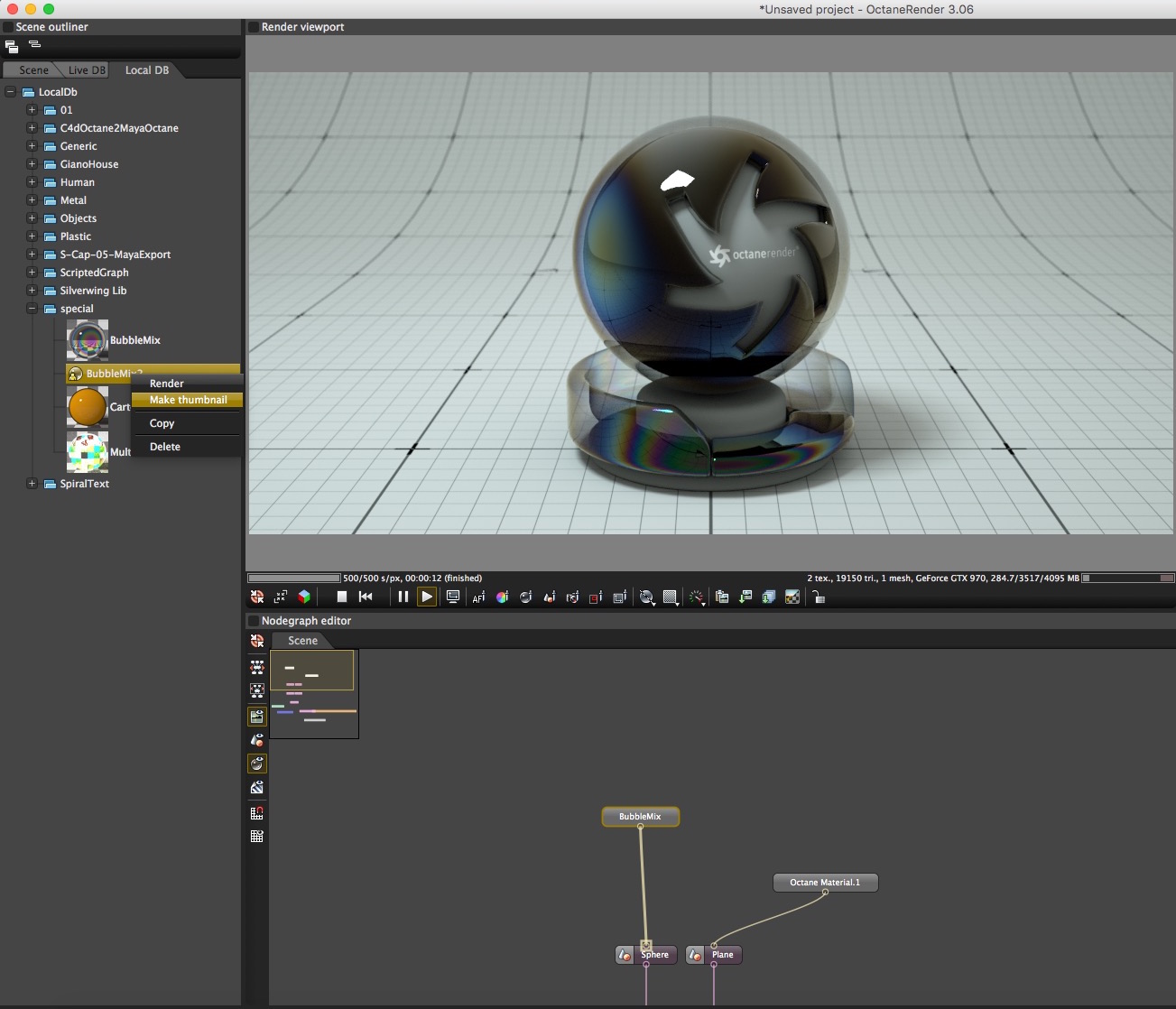The height and width of the screenshot is (1009, 1176).
Task: Toggle render target node visibility
Action: coord(257,717)
